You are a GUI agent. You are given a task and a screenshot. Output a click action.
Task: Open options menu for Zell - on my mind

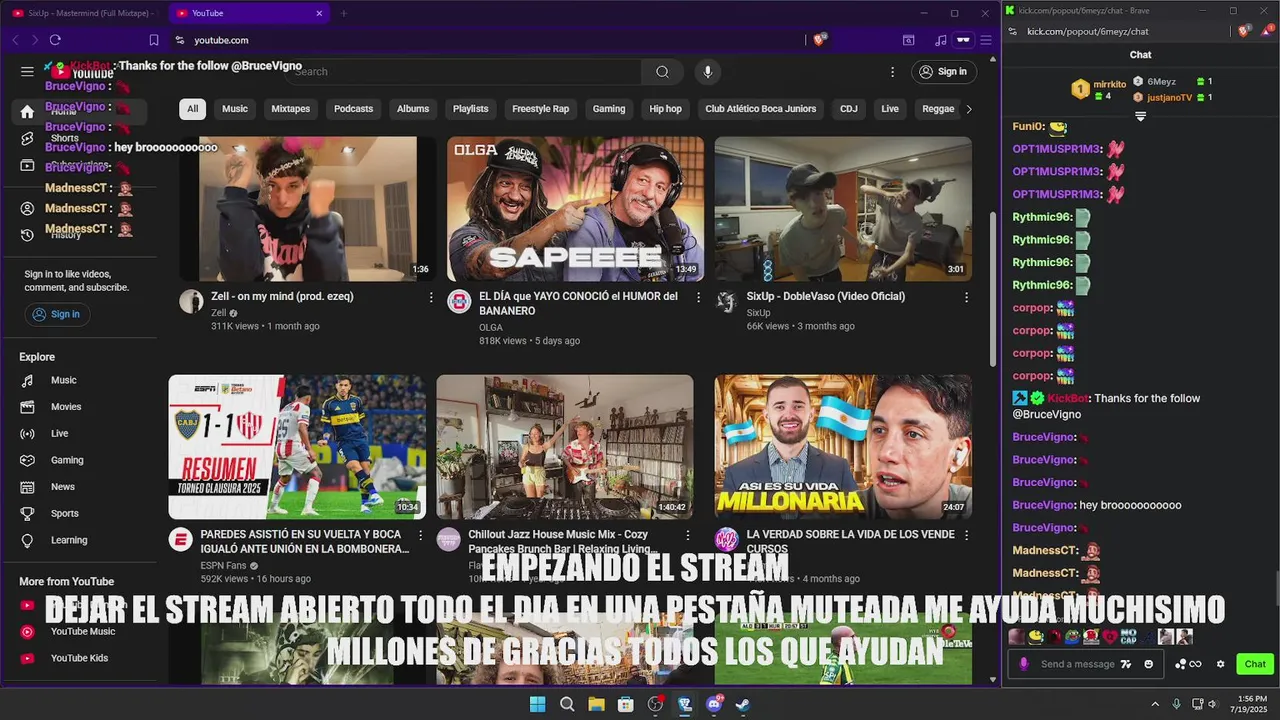point(431,297)
